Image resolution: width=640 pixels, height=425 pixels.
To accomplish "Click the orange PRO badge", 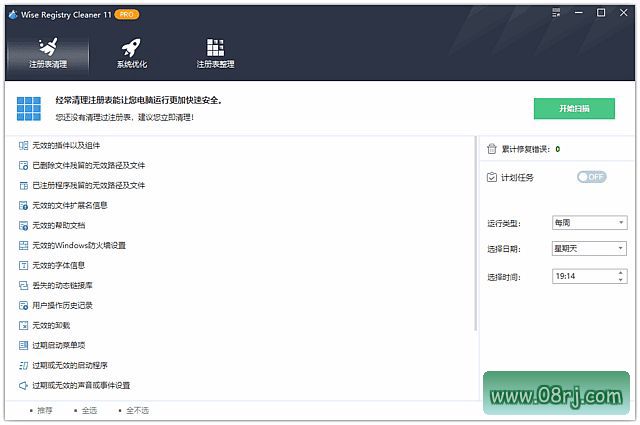I will [127, 15].
